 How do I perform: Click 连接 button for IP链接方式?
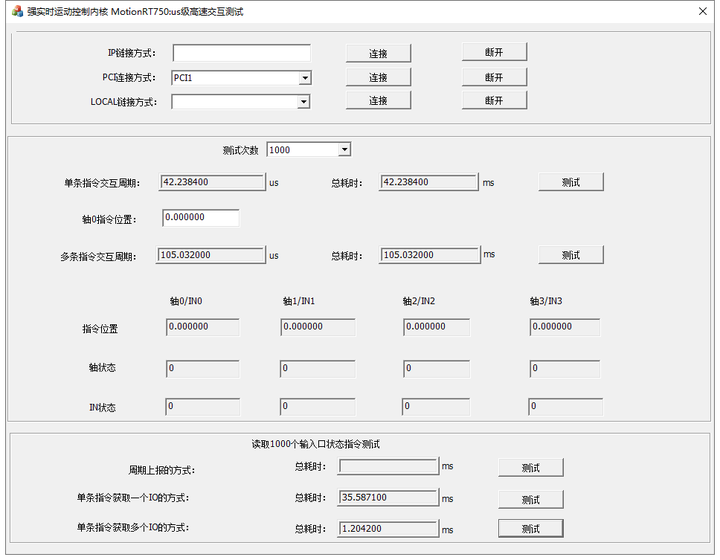pos(378,53)
